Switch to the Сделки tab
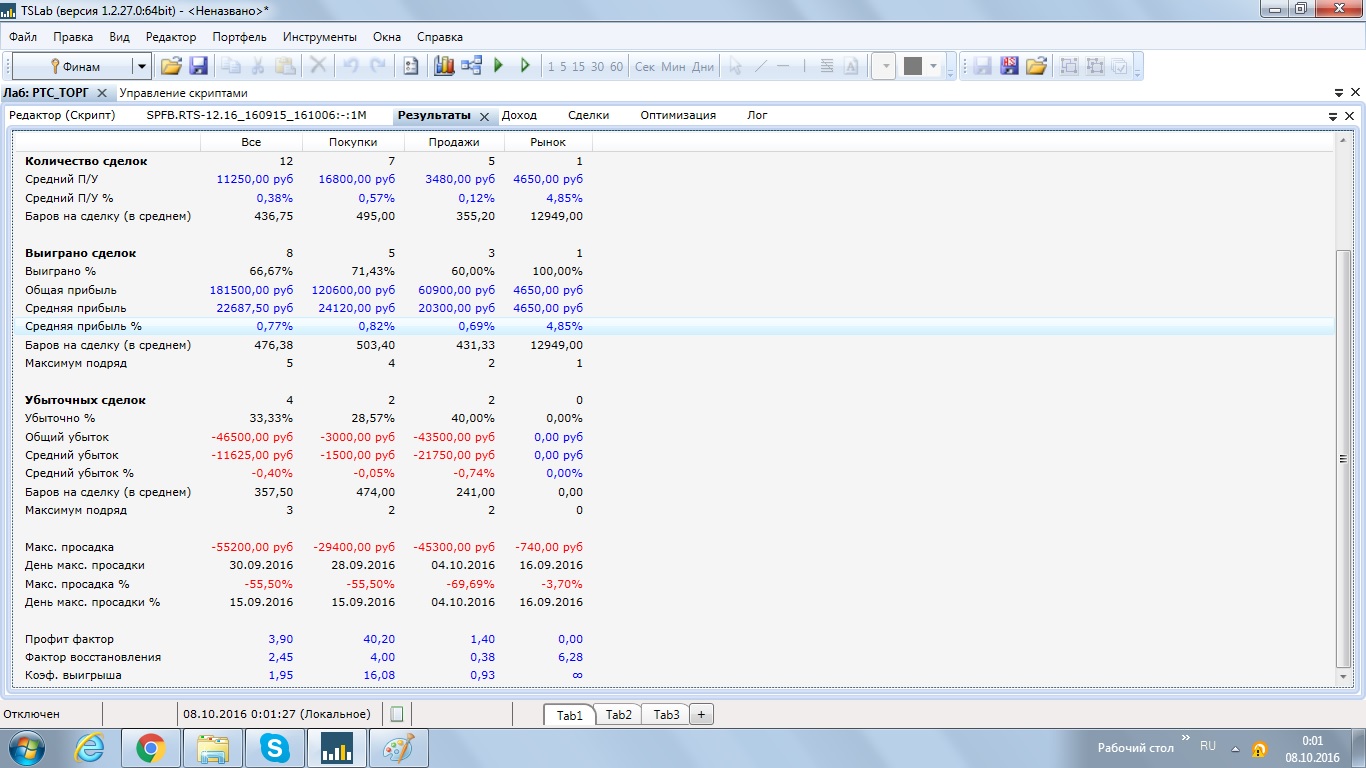The width and height of the screenshot is (1366, 768). pyautogui.click(x=588, y=115)
